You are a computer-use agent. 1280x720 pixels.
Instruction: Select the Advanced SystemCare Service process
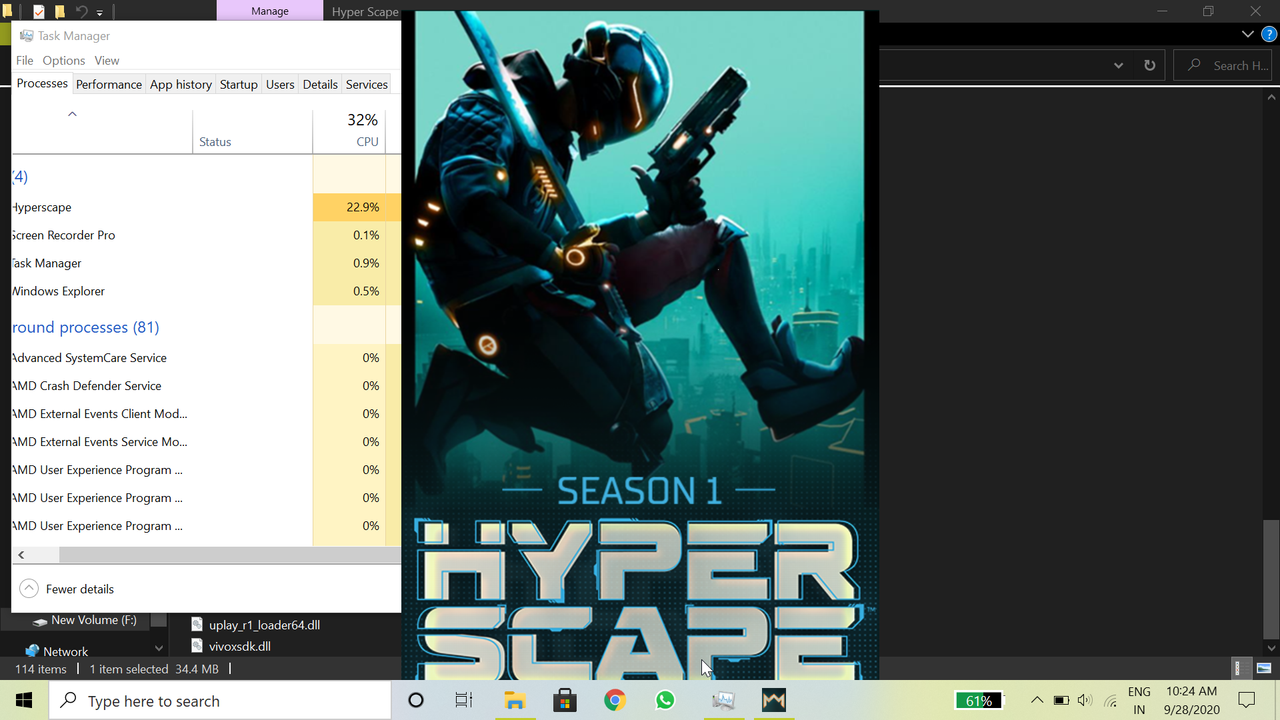[x=206, y=357]
